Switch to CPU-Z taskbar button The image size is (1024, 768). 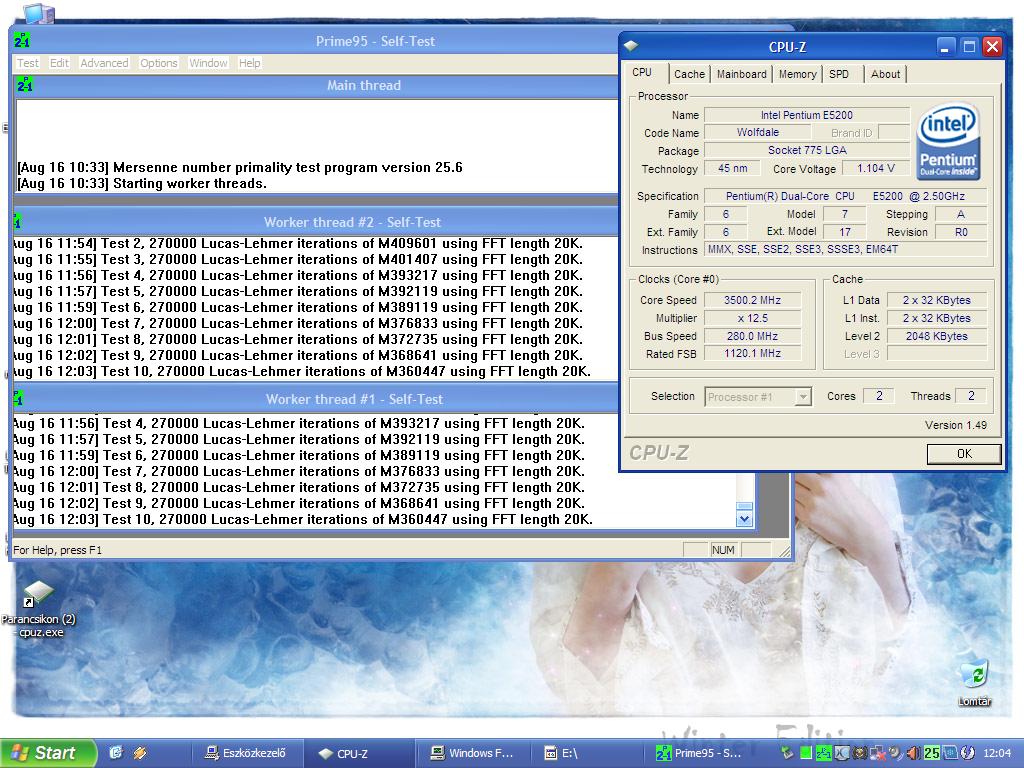tap(357, 753)
